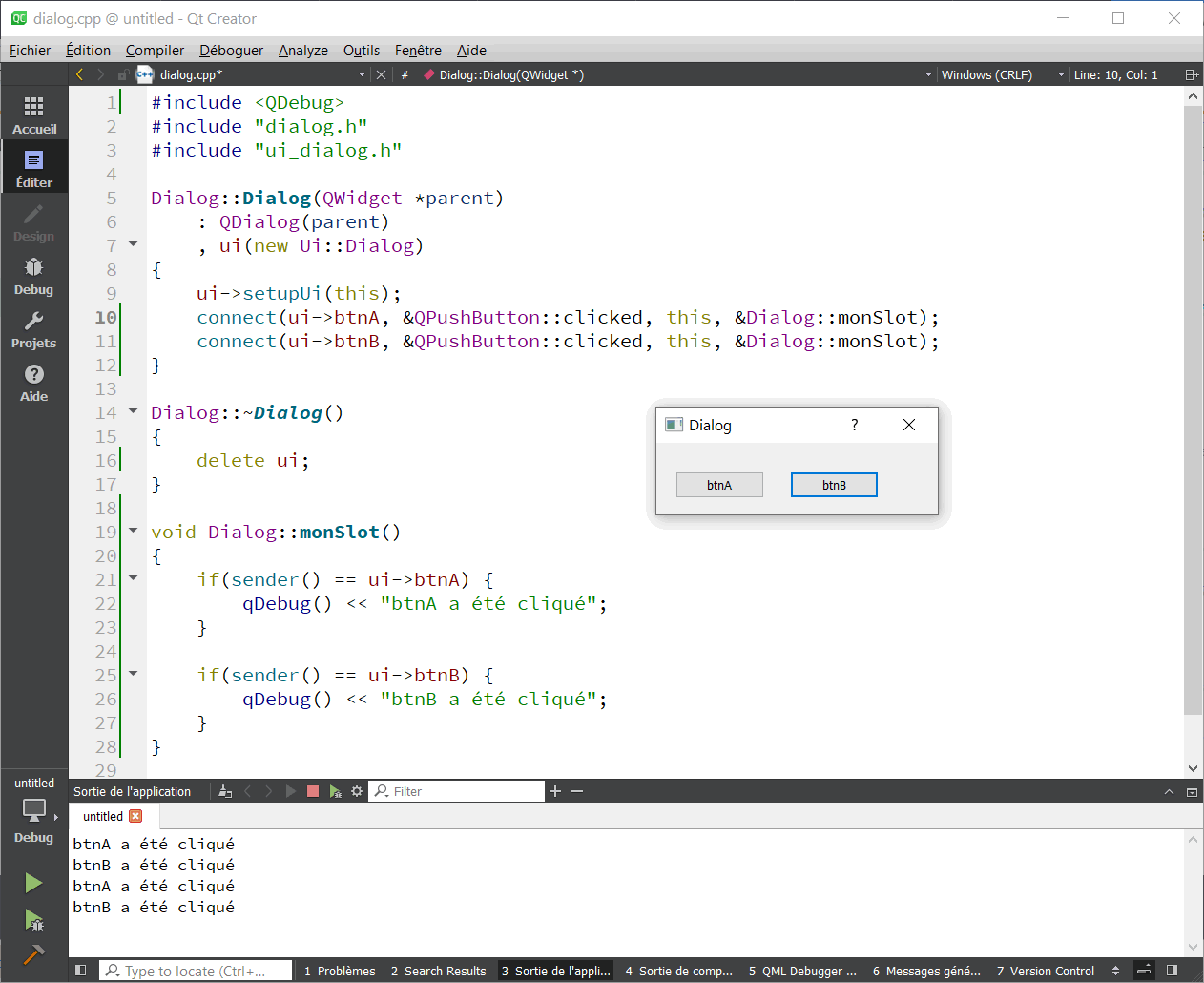Screen dimensions: 1204x983
Task: Toggle the right sidebar visibility
Action: coord(1173,971)
